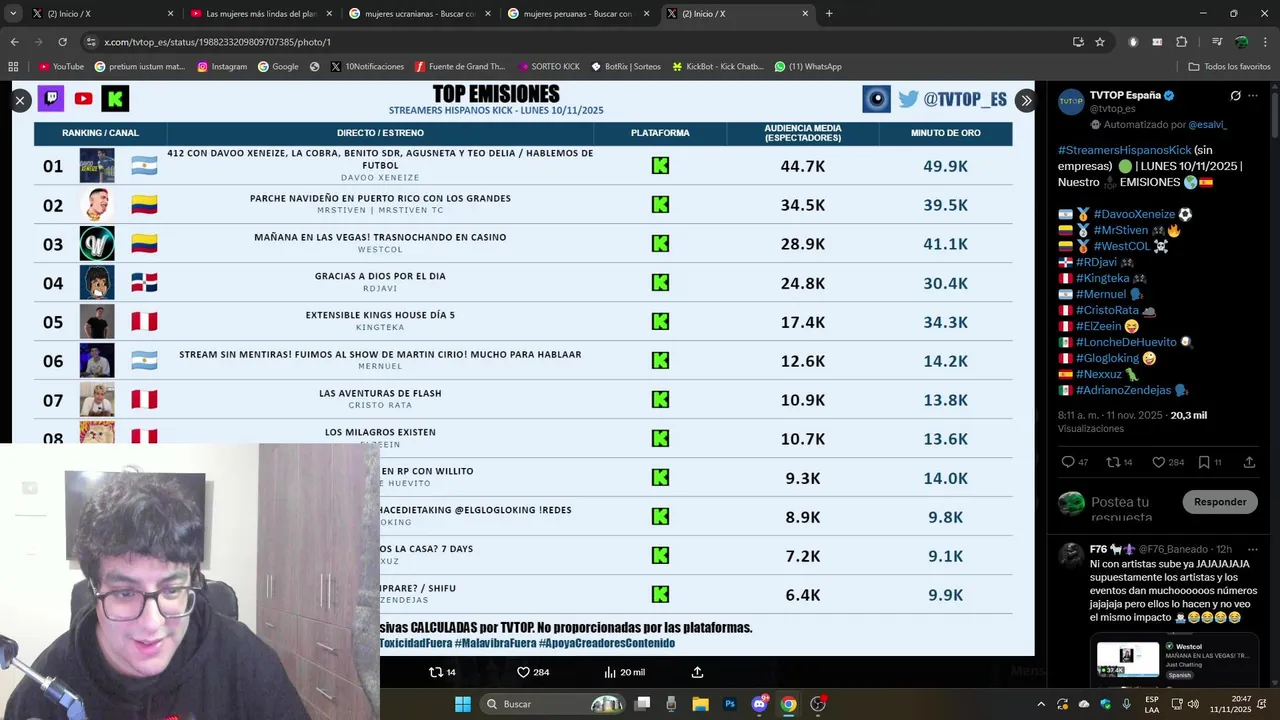Open the @esalvi_ mention link
The height and width of the screenshot is (720, 1280).
pyautogui.click(x=1207, y=125)
